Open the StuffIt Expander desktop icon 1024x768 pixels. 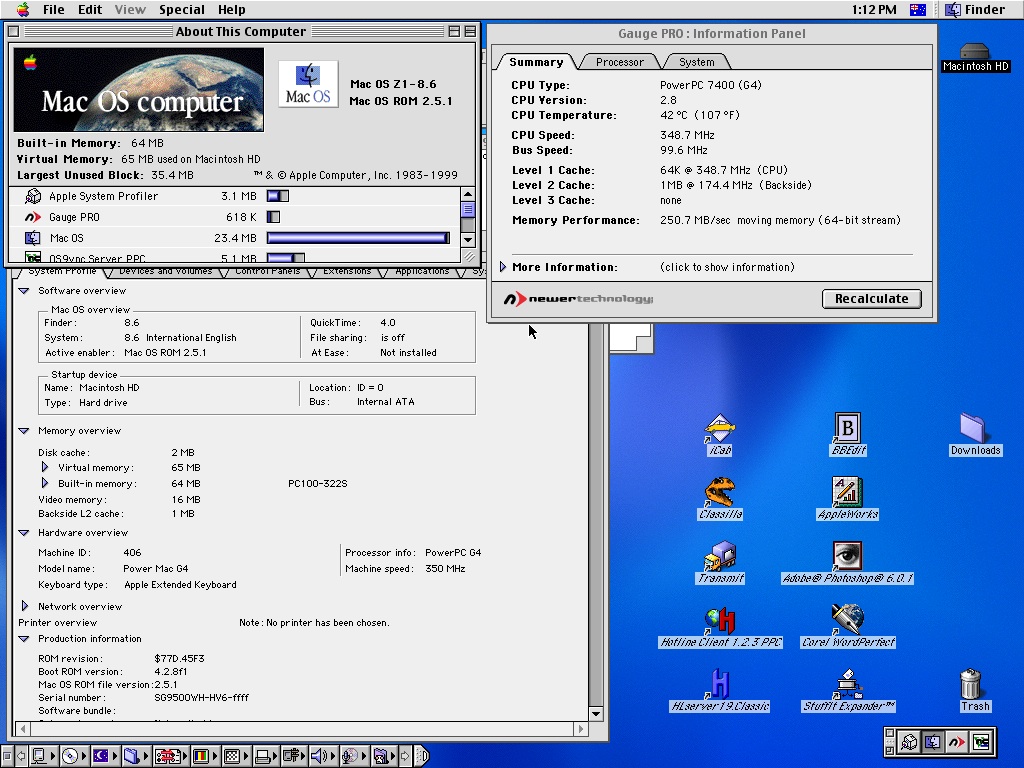click(847, 685)
